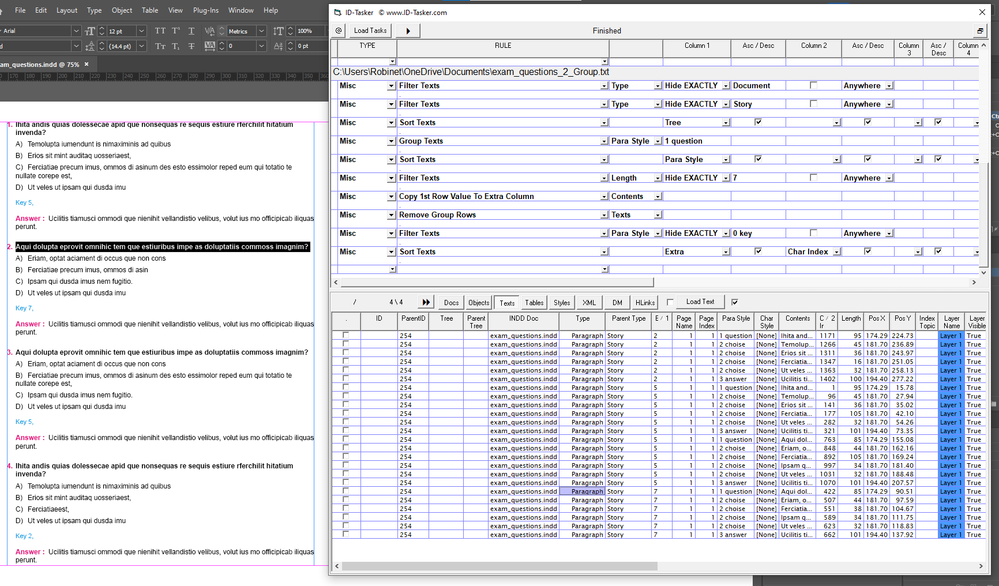Switch to the Docs tab in ID-Tasker
Image resolution: width=999 pixels, height=586 pixels.
(451, 303)
